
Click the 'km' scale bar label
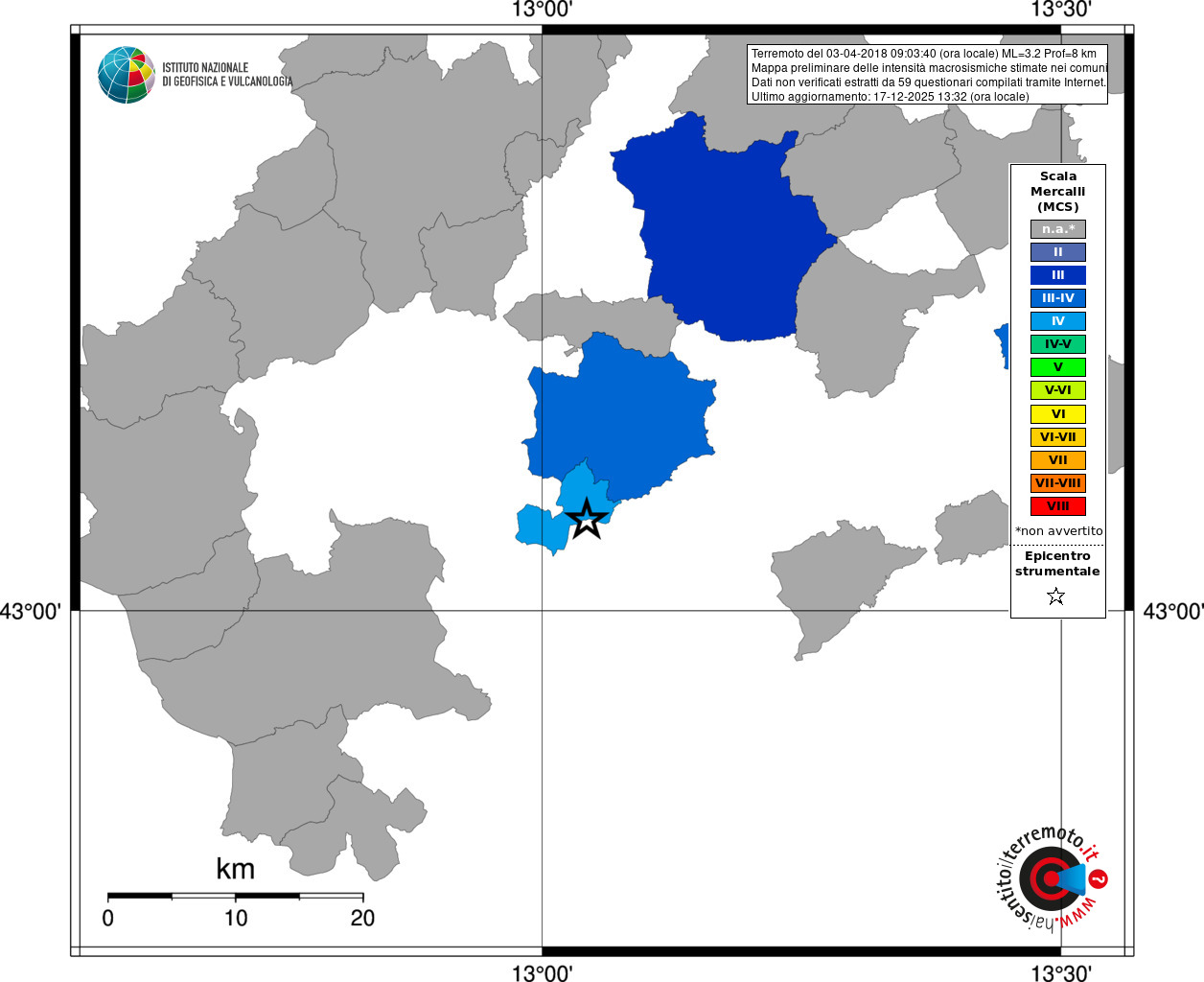pyautogui.click(x=235, y=869)
